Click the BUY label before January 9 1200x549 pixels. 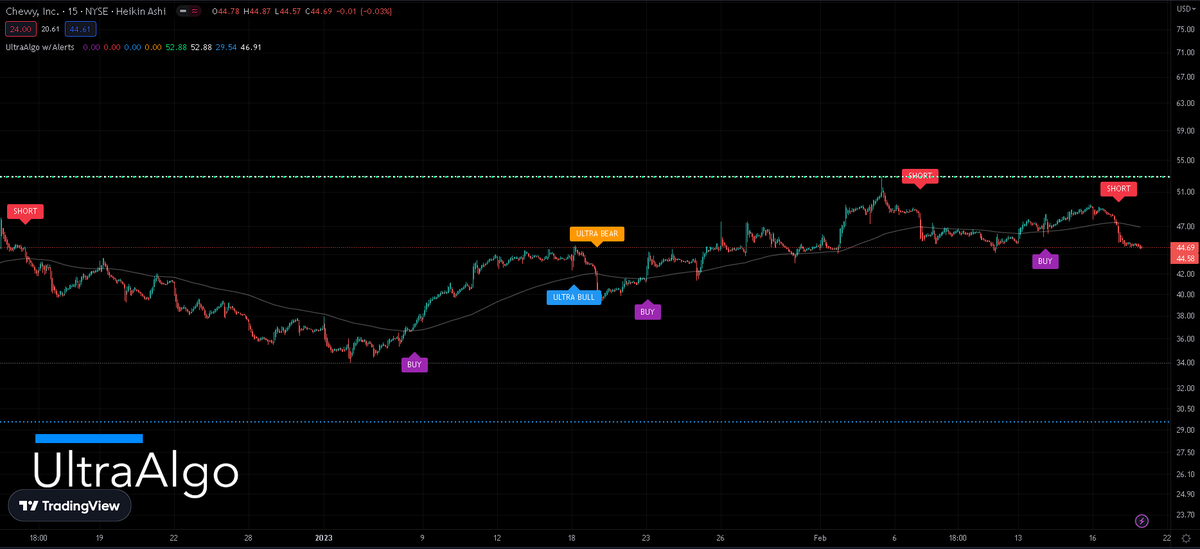coord(414,365)
